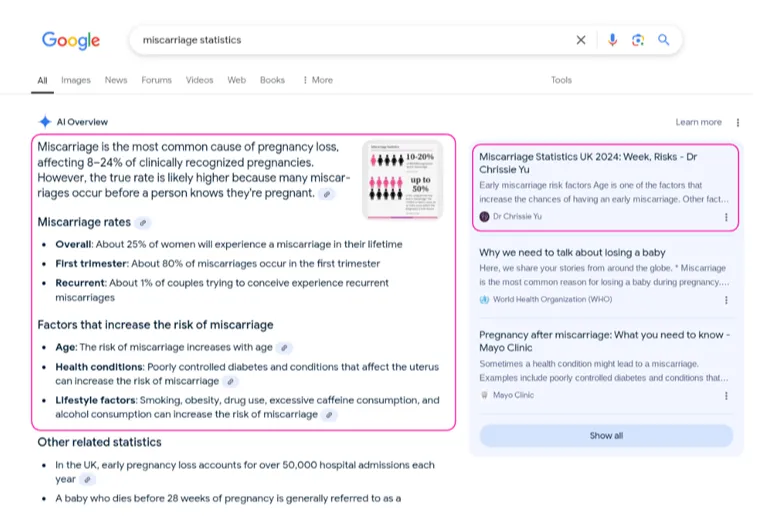
Task: Switch to the Web tab
Action: coord(237,80)
